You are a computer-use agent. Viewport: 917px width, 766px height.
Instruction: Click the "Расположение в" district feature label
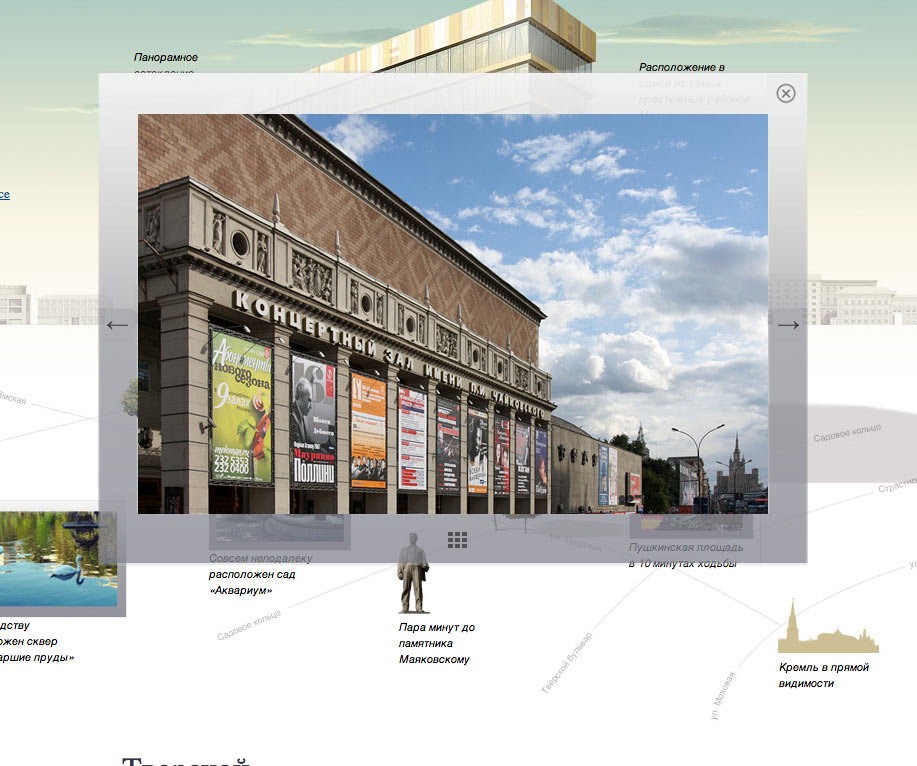[681, 67]
